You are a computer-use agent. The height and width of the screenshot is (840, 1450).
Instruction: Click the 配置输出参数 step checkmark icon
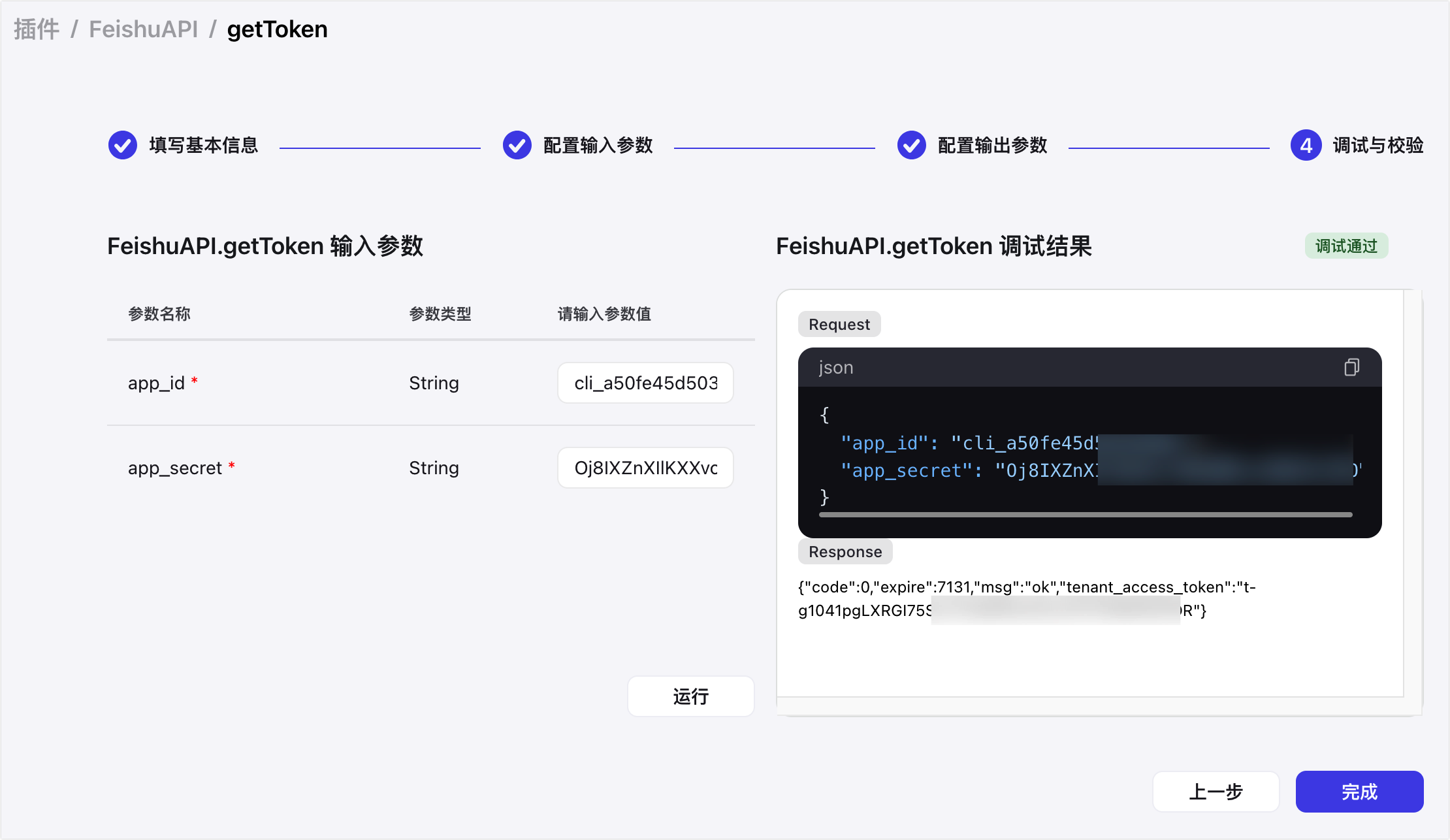pyautogui.click(x=912, y=145)
